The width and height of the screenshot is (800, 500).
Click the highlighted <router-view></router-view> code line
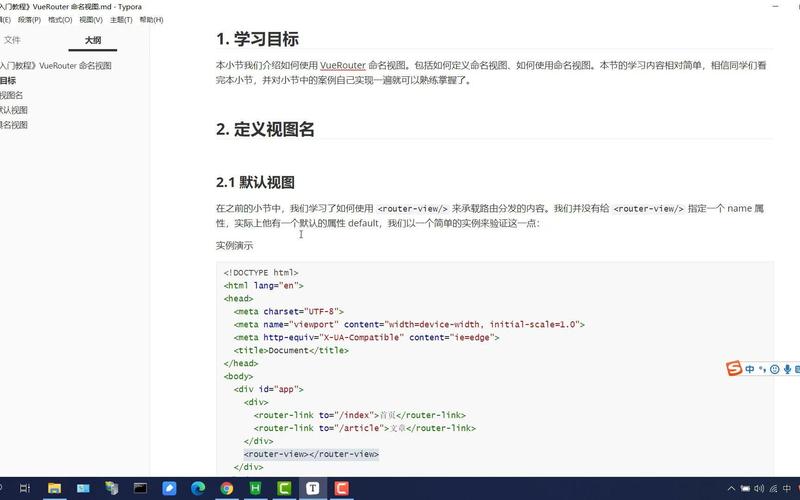point(311,454)
